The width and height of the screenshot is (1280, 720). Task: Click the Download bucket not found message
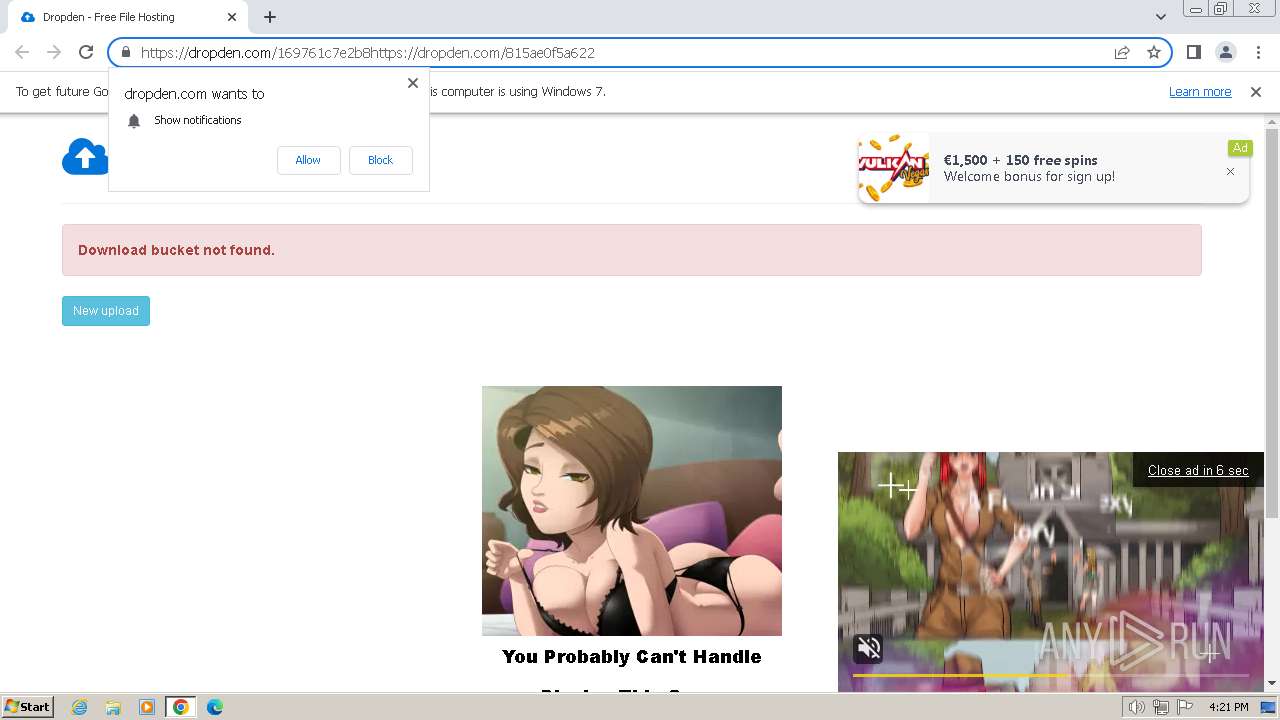coord(176,250)
